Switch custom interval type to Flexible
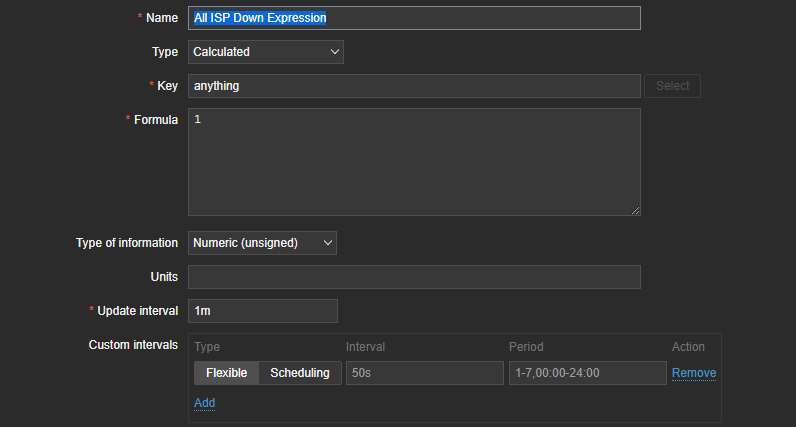This screenshot has height=427, width=796. tap(226, 373)
